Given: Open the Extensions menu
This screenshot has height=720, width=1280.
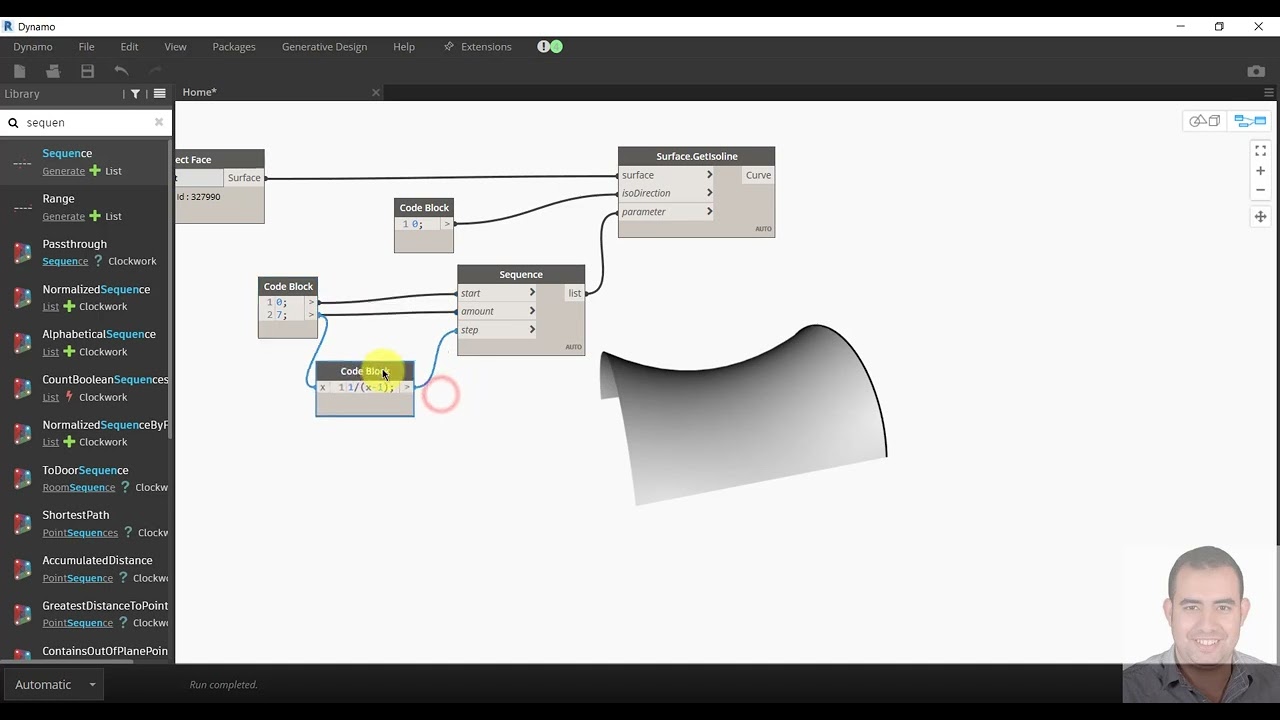Looking at the screenshot, I should tap(478, 47).
